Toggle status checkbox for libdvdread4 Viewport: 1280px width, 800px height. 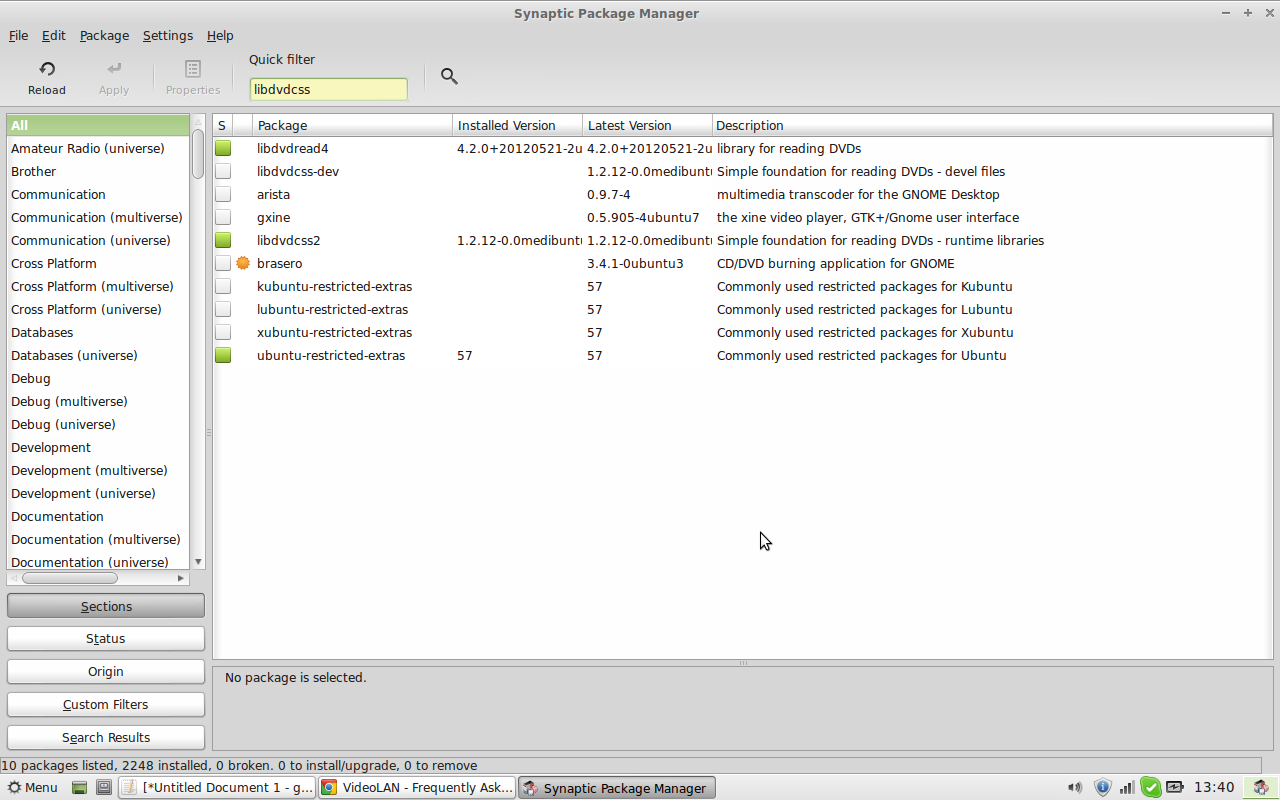[x=223, y=148]
